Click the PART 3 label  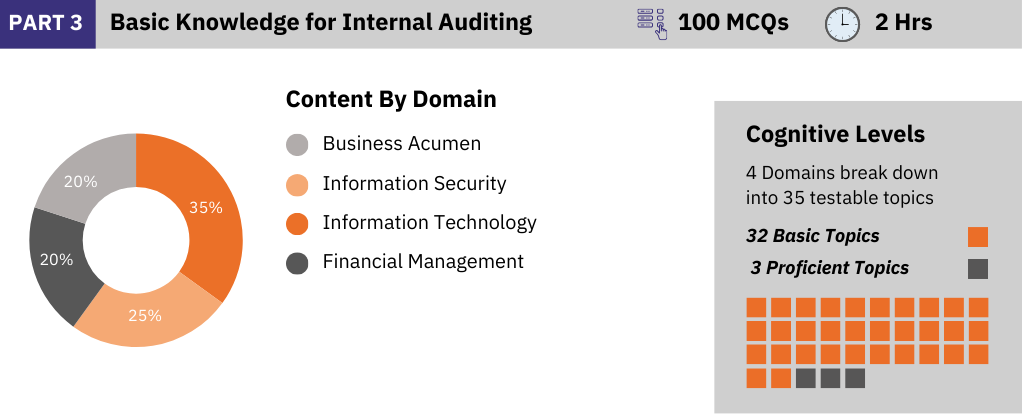(46, 23)
